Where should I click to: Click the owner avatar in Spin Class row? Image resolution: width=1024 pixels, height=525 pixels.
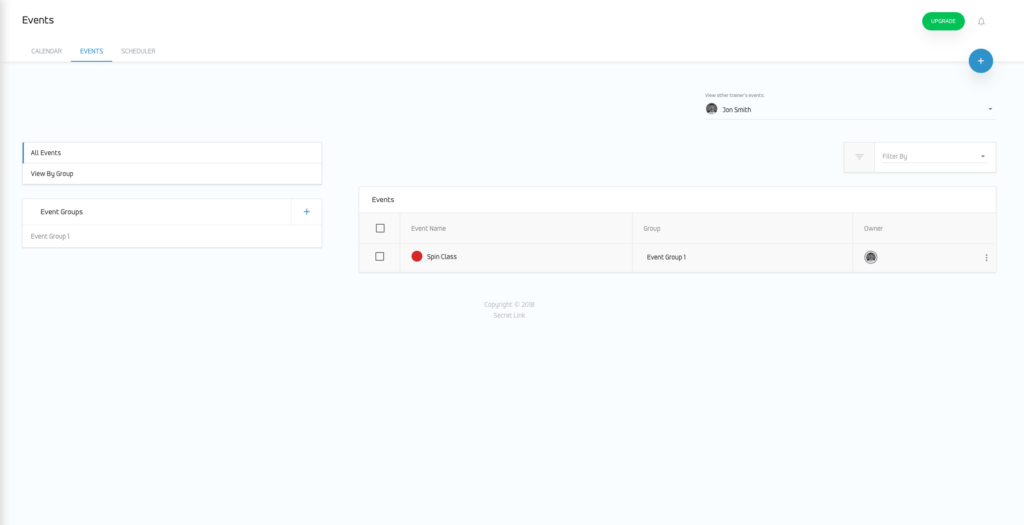[x=871, y=257]
